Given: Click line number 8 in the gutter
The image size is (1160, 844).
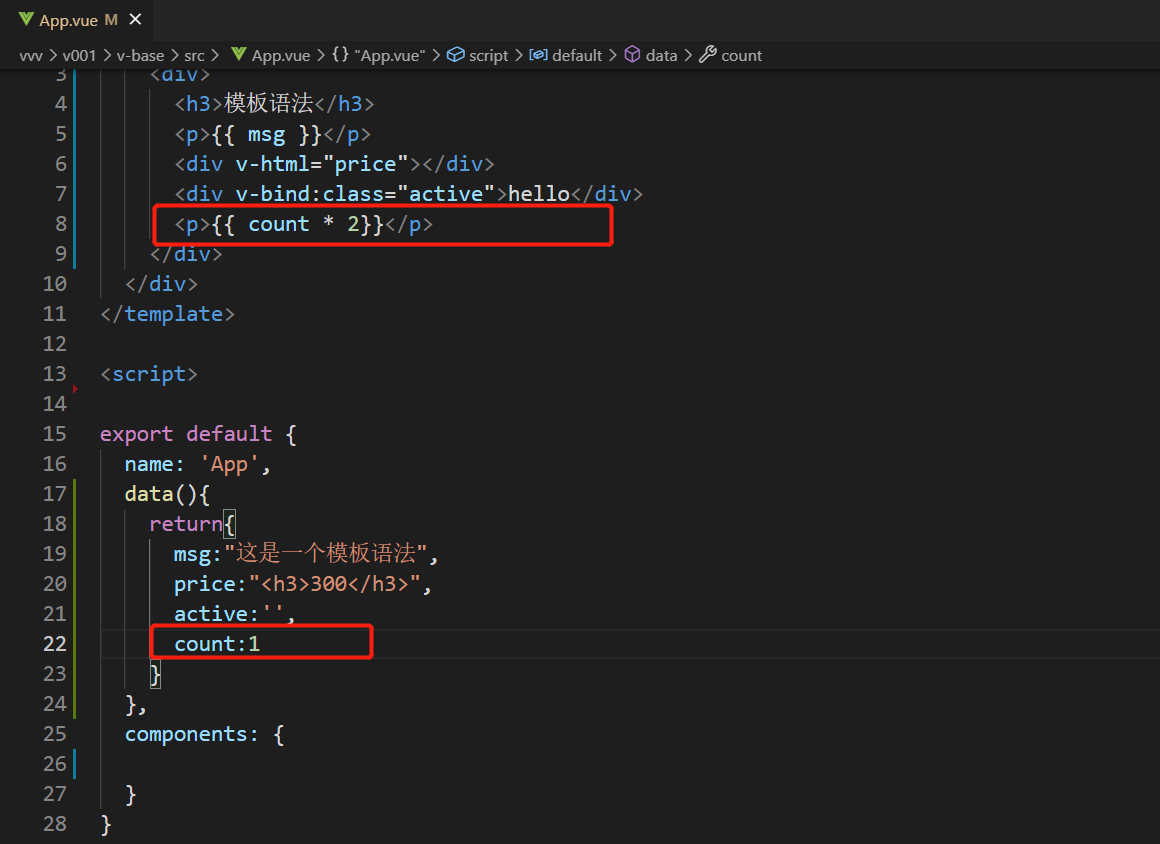Looking at the screenshot, I should click(61, 223).
